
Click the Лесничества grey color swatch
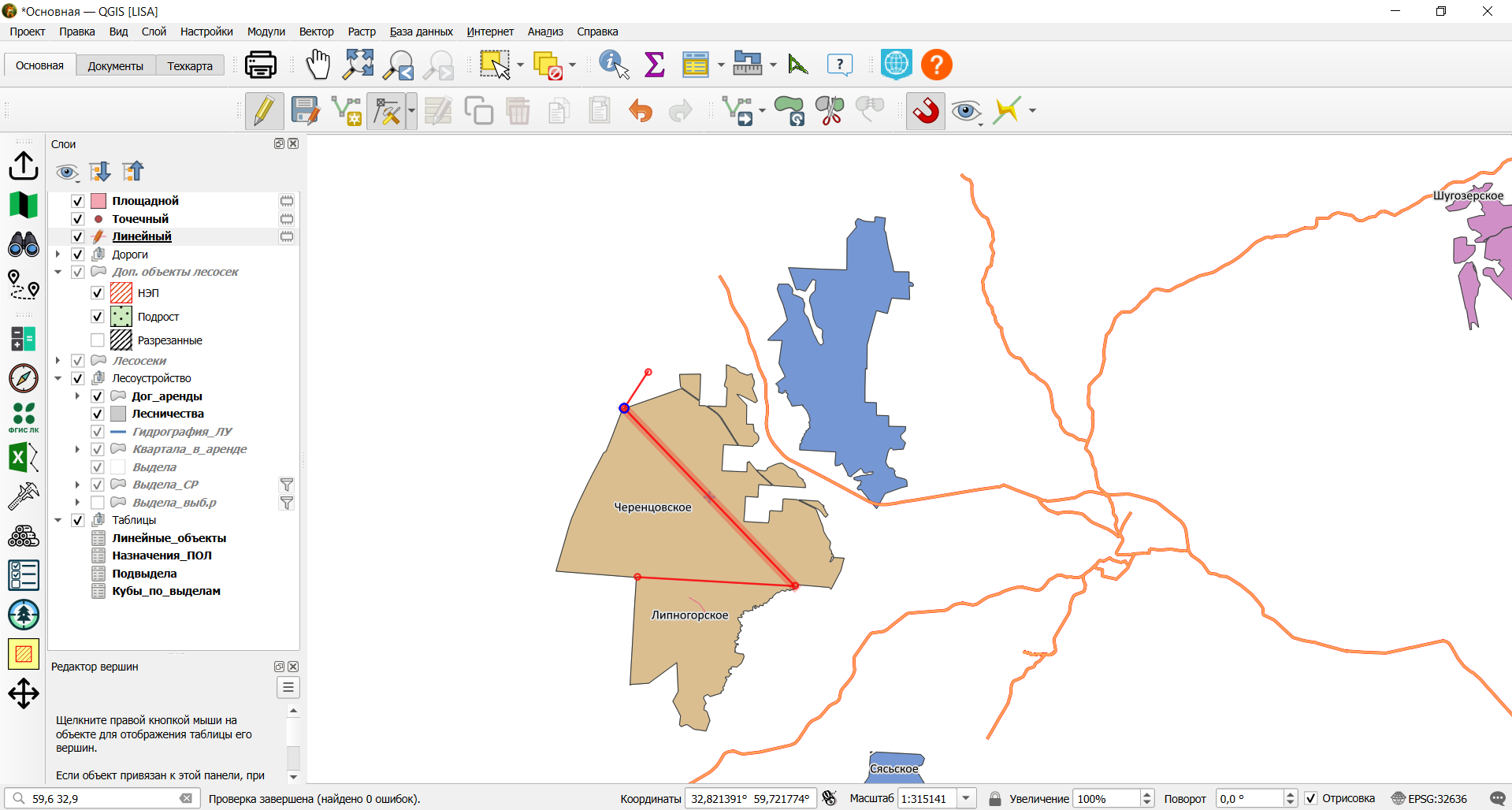(x=118, y=414)
